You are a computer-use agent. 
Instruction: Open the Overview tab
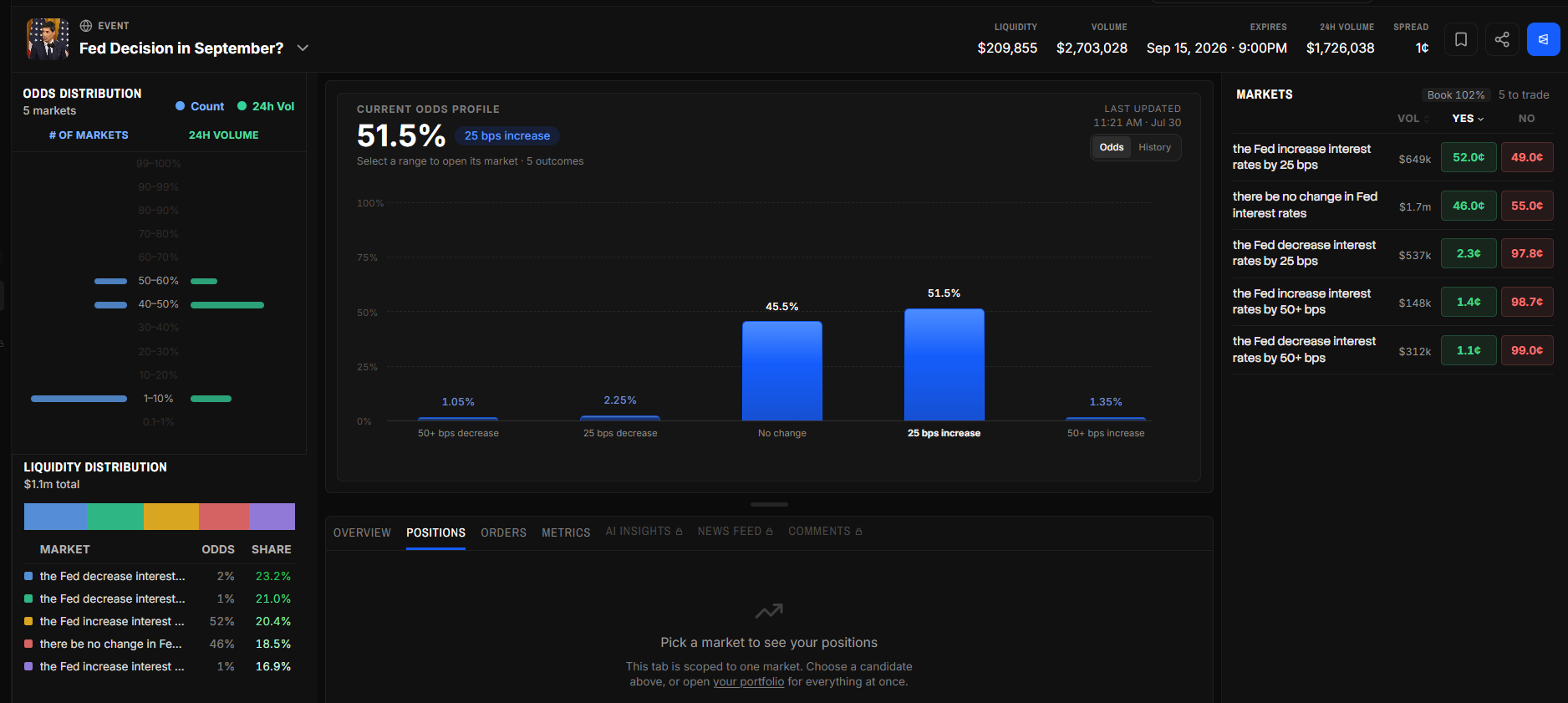tap(362, 532)
